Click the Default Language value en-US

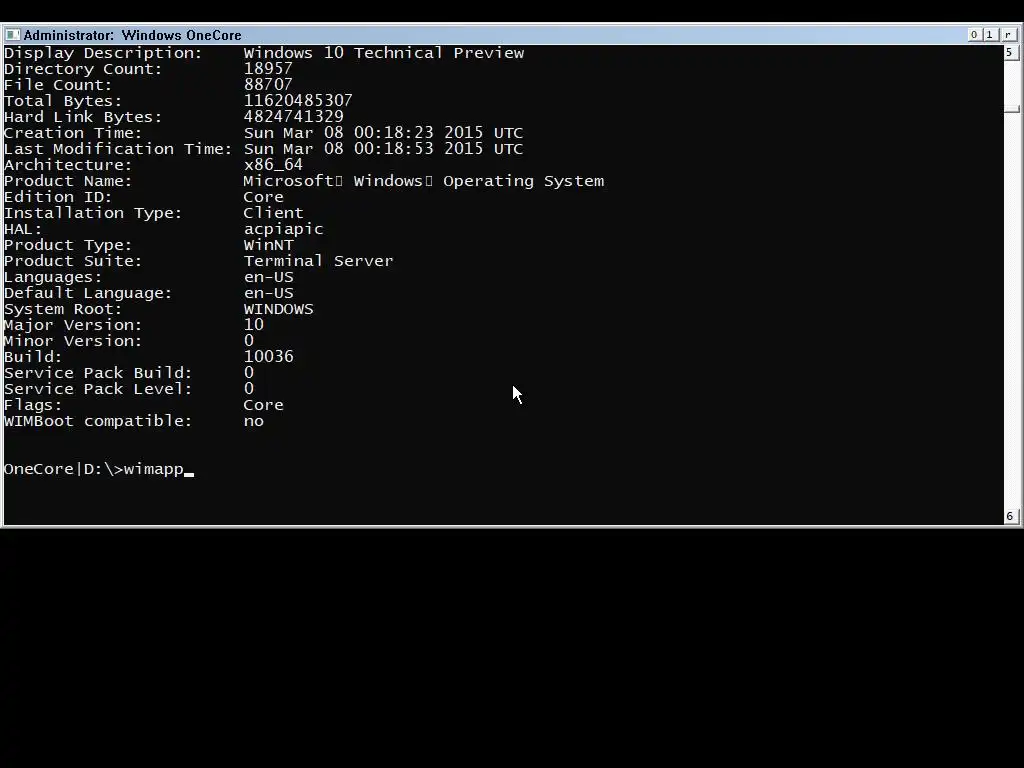268,293
